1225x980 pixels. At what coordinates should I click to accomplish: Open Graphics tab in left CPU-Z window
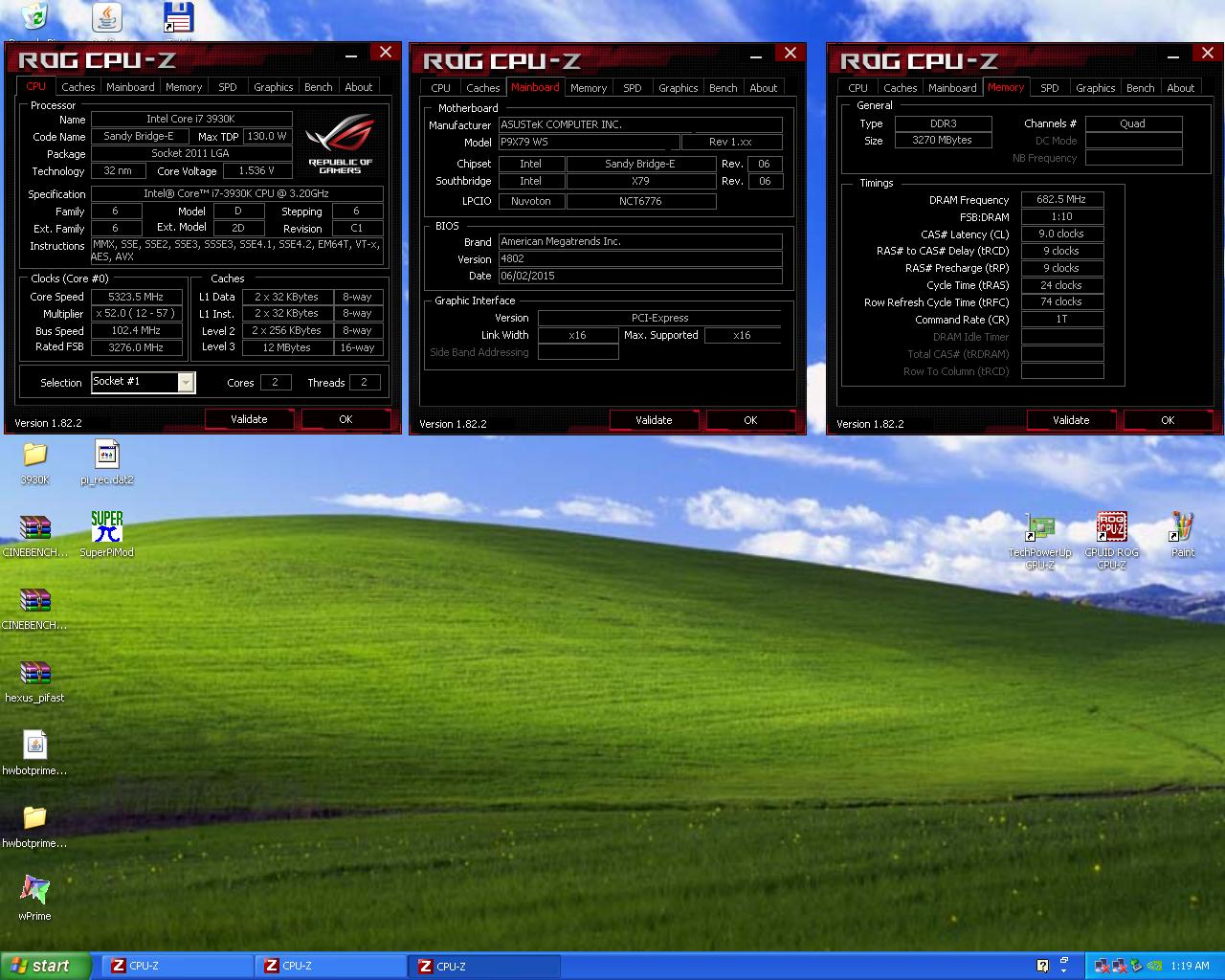273,86
